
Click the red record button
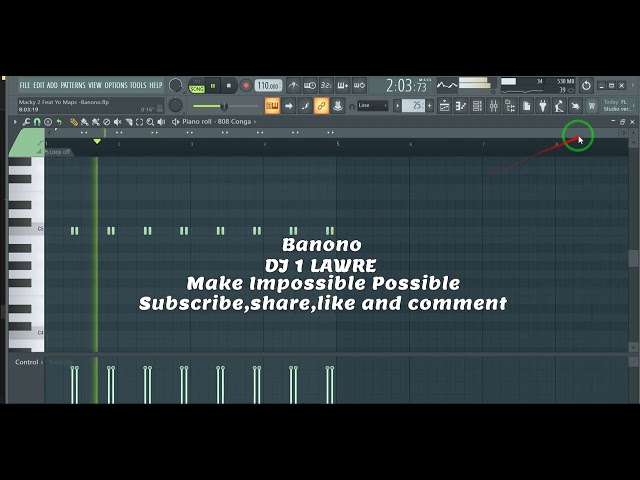coord(246,86)
